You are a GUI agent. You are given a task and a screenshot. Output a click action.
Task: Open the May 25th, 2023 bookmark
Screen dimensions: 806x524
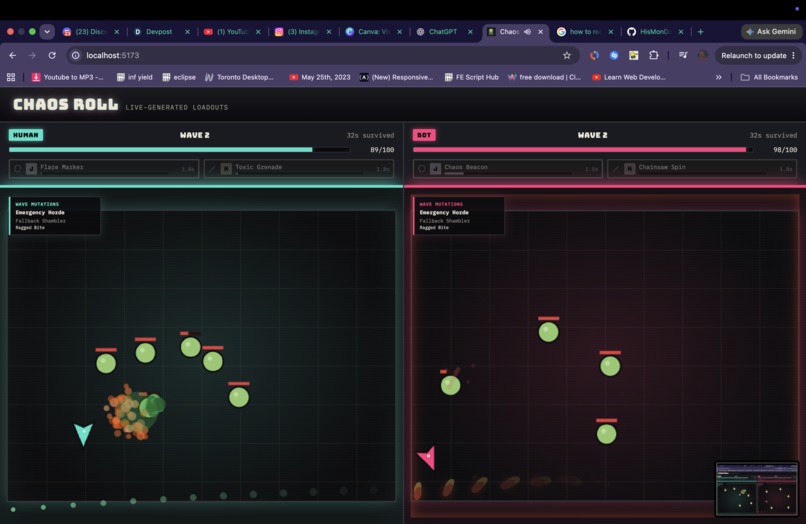coord(320,77)
